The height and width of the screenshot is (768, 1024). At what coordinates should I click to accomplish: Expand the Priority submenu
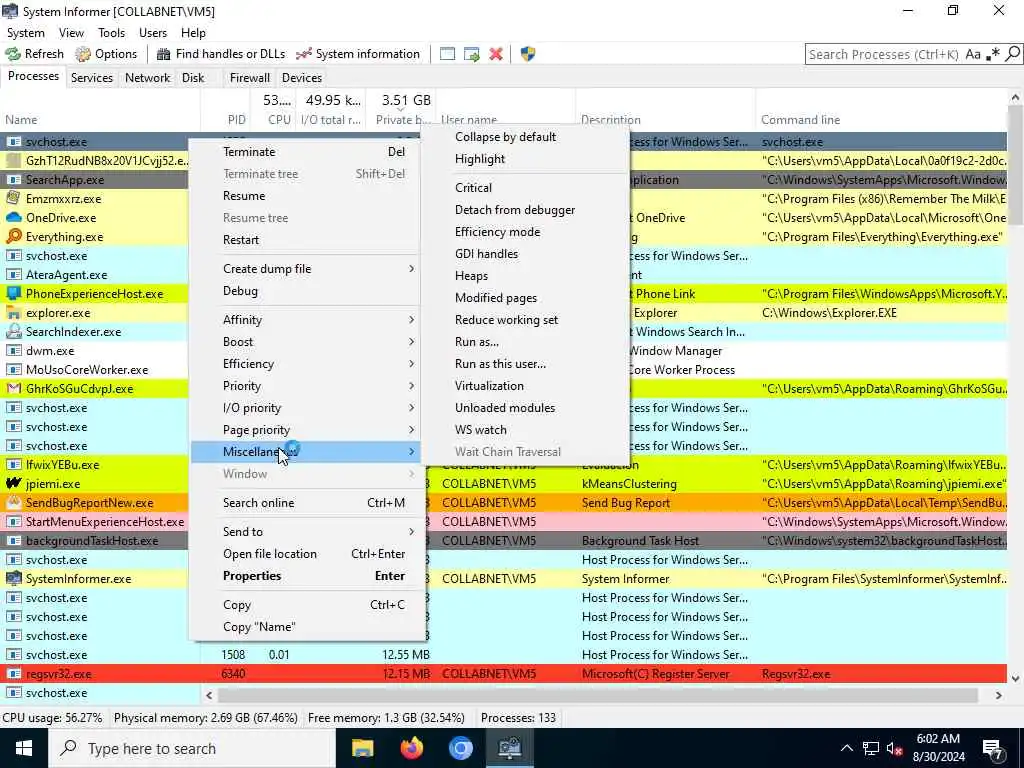tap(306, 386)
